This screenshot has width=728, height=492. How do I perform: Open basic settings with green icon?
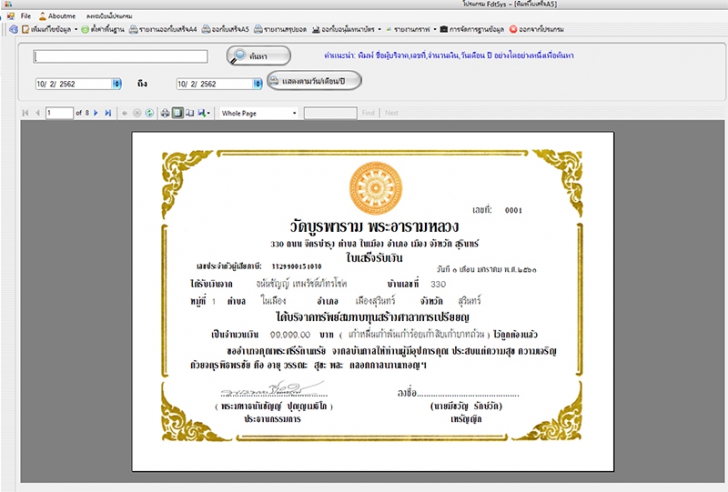[x=103, y=29]
